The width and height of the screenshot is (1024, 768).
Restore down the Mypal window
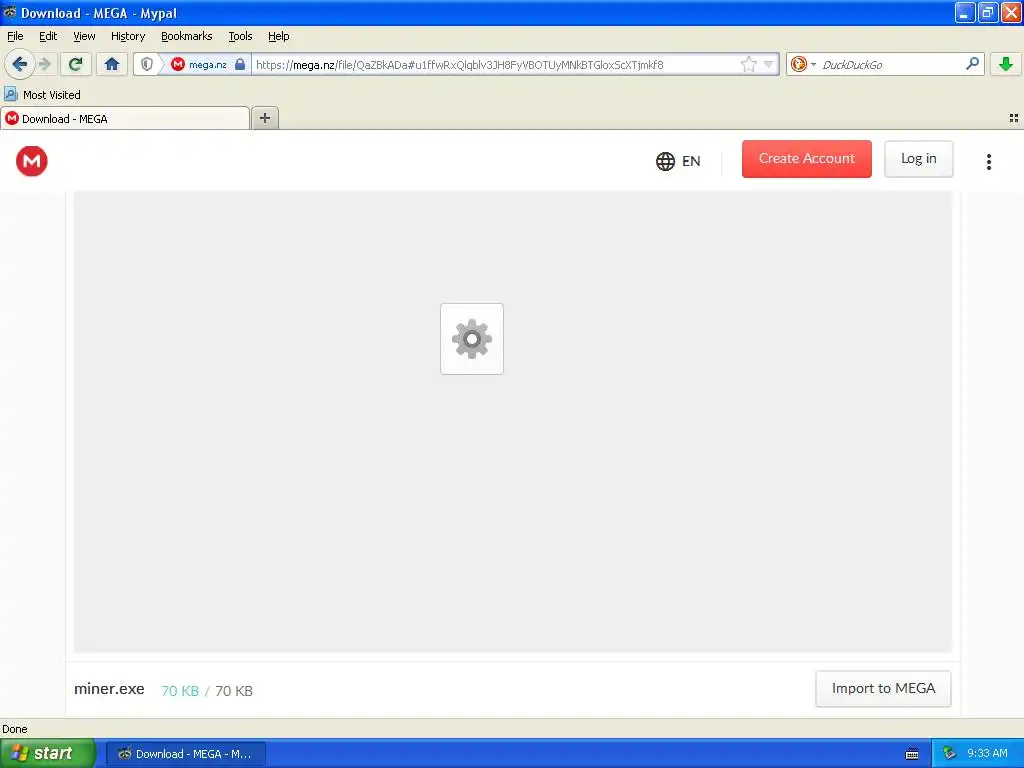(988, 12)
